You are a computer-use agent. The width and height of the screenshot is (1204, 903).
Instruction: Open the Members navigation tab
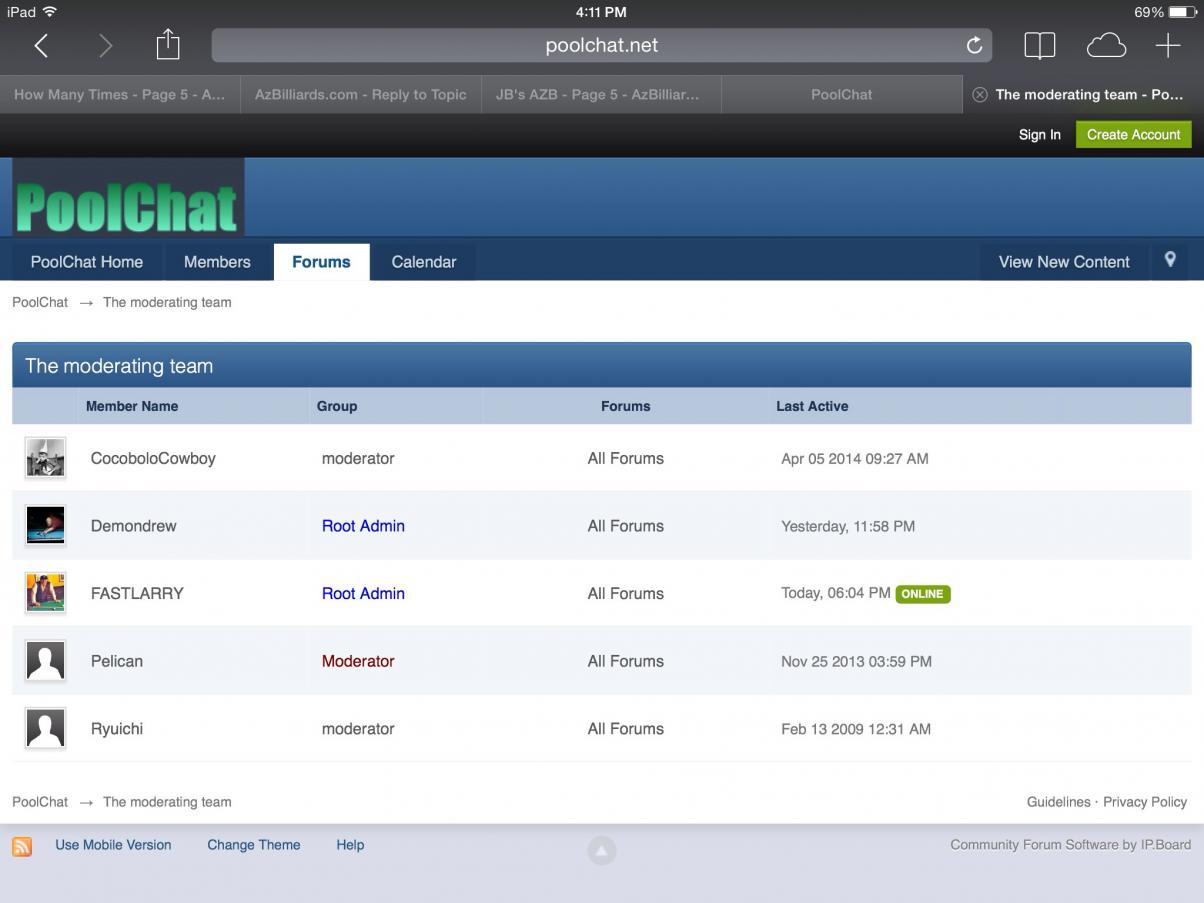point(217,262)
